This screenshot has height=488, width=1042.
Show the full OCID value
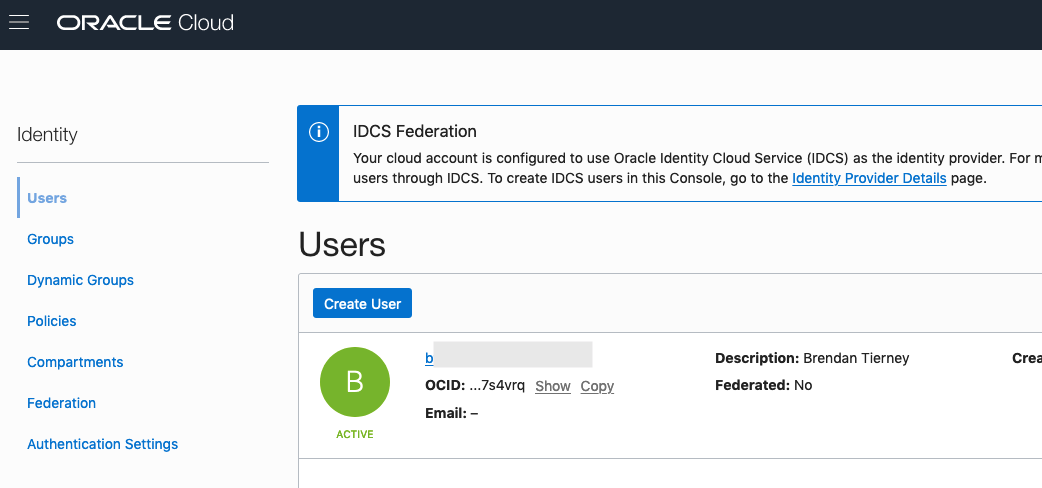click(x=552, y=386)
